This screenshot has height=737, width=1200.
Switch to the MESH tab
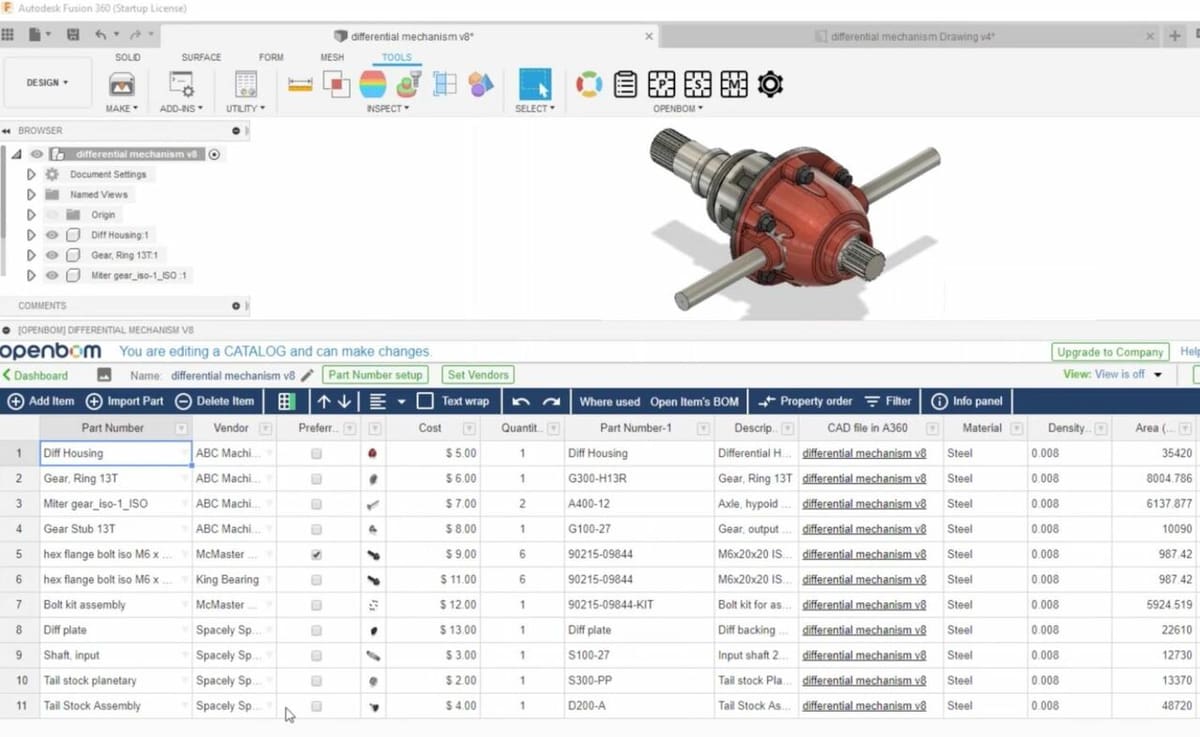tap(332, 58)
